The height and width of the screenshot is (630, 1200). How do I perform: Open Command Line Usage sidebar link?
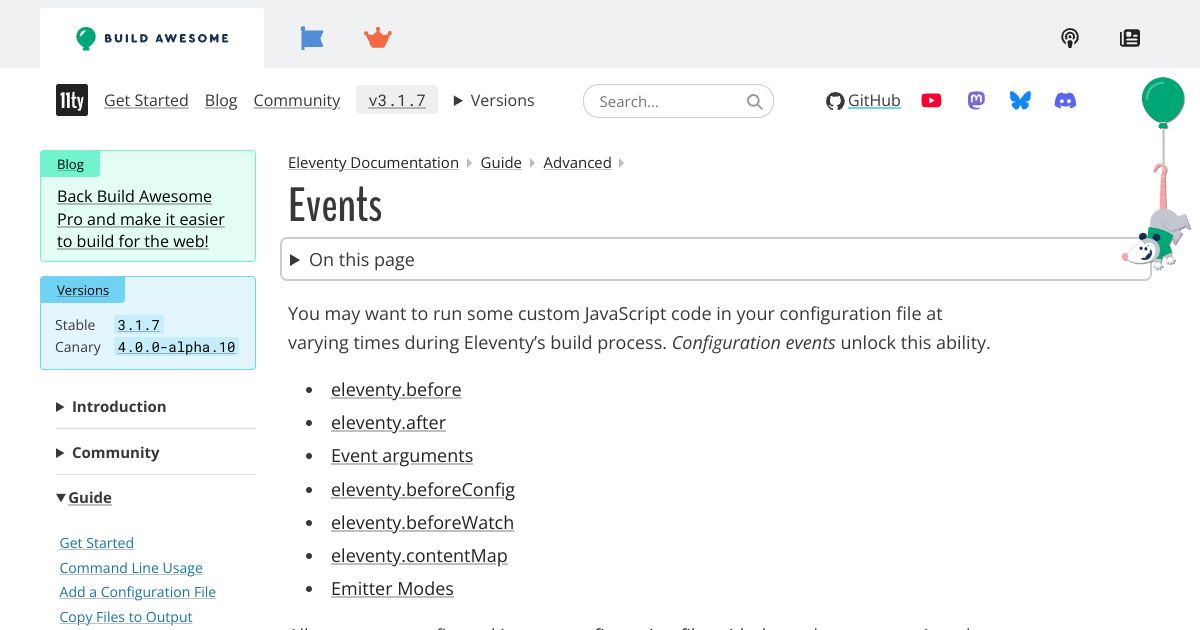point(131,568)
